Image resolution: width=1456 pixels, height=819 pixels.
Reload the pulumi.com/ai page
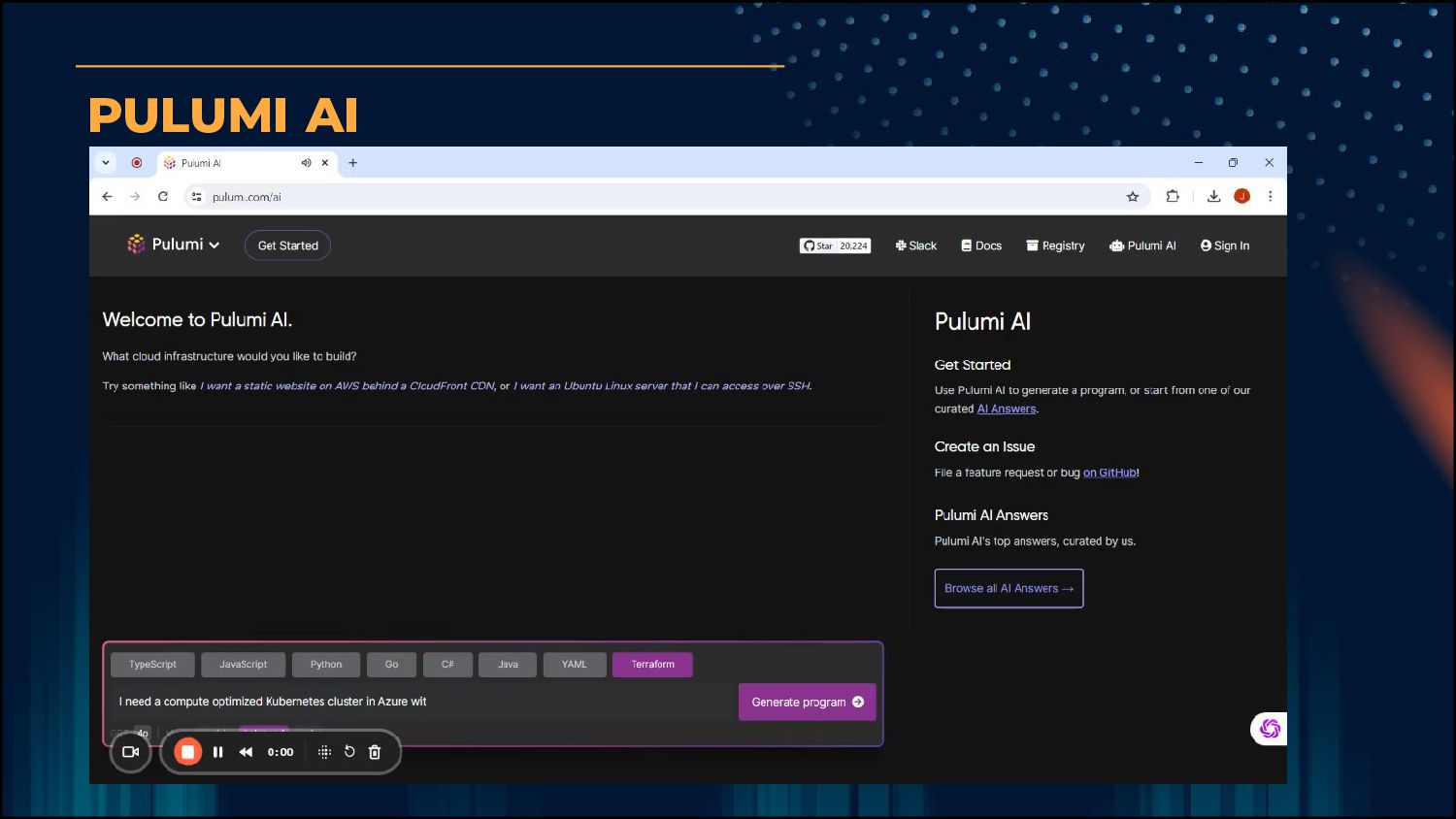coord(163,197)
